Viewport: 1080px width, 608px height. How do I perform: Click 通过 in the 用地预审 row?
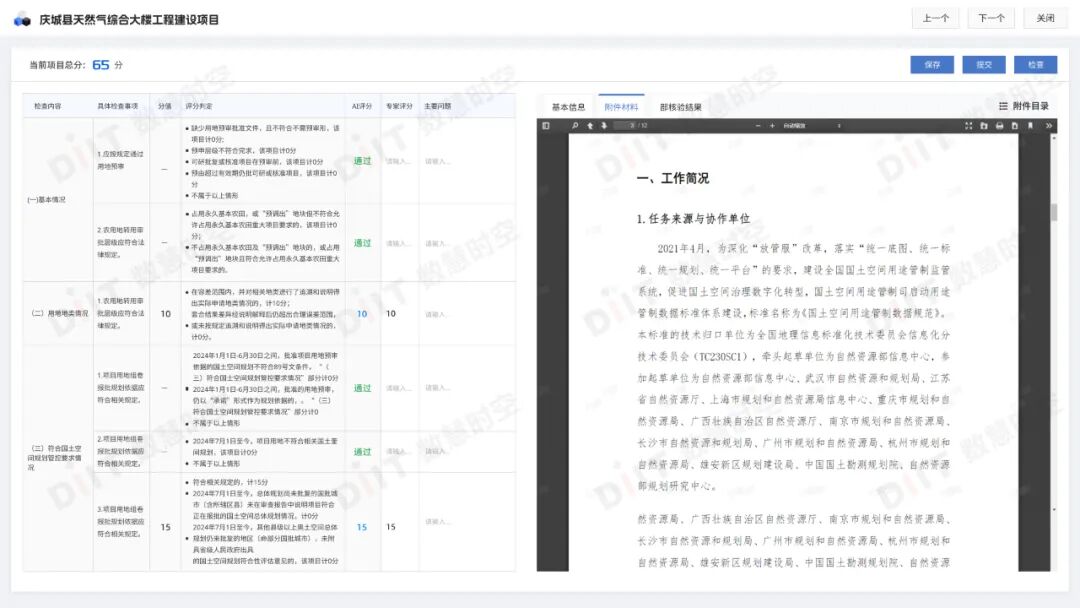point(362,161)
